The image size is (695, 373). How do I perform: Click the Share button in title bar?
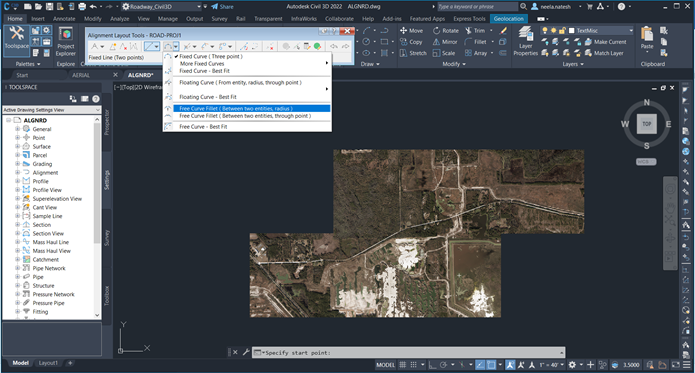coord(223,6)
